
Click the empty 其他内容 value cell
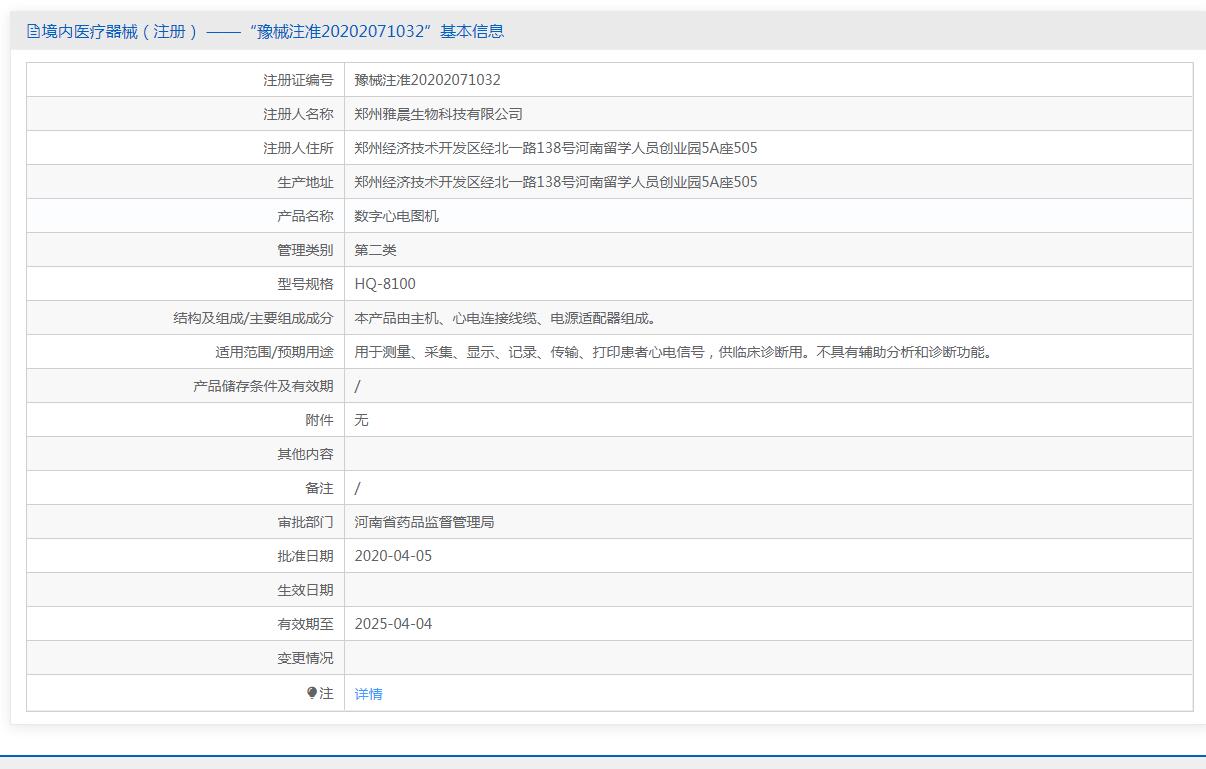(767, 454)
